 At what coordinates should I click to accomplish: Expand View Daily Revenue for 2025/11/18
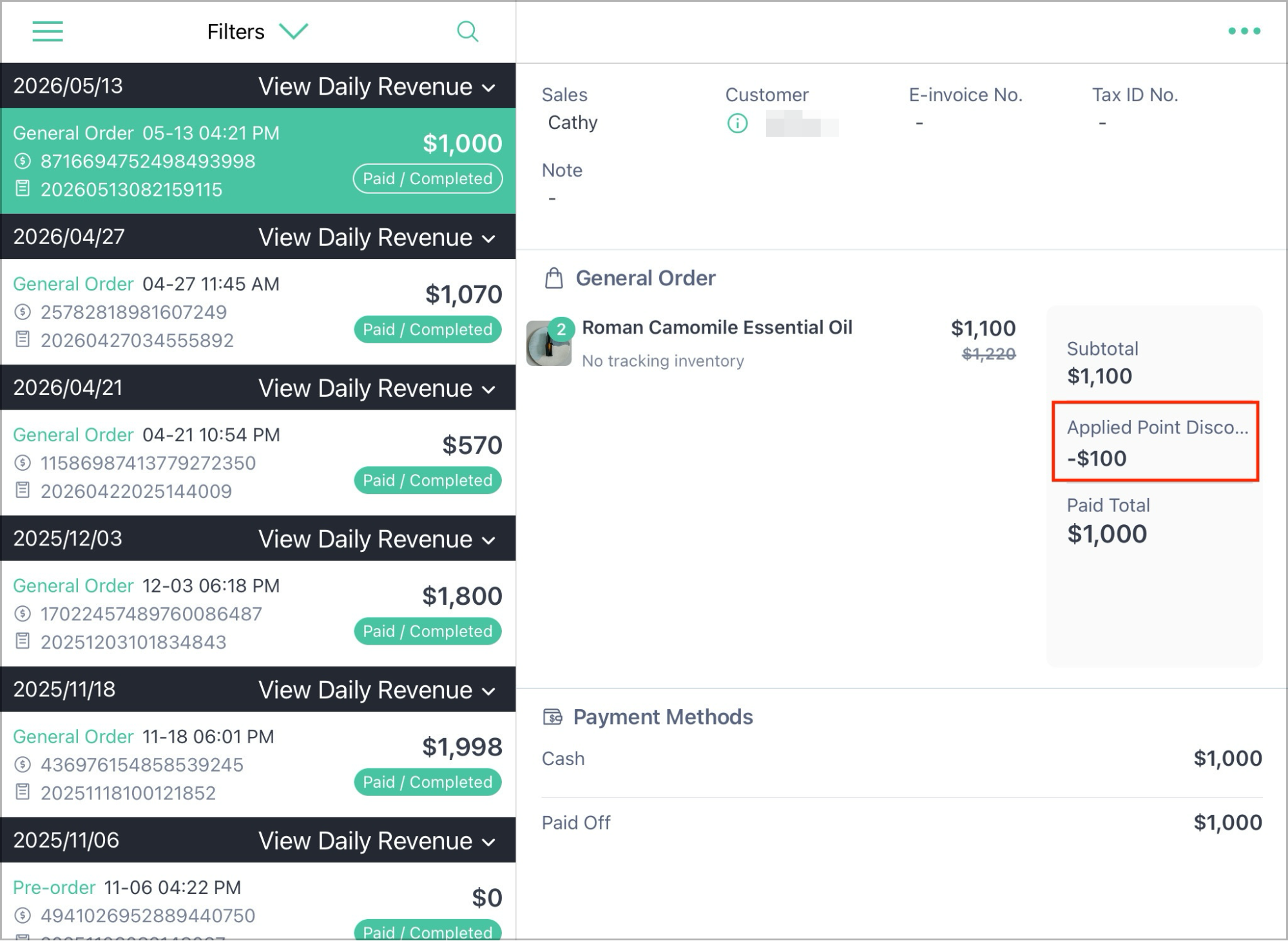(x=377, y=690)
